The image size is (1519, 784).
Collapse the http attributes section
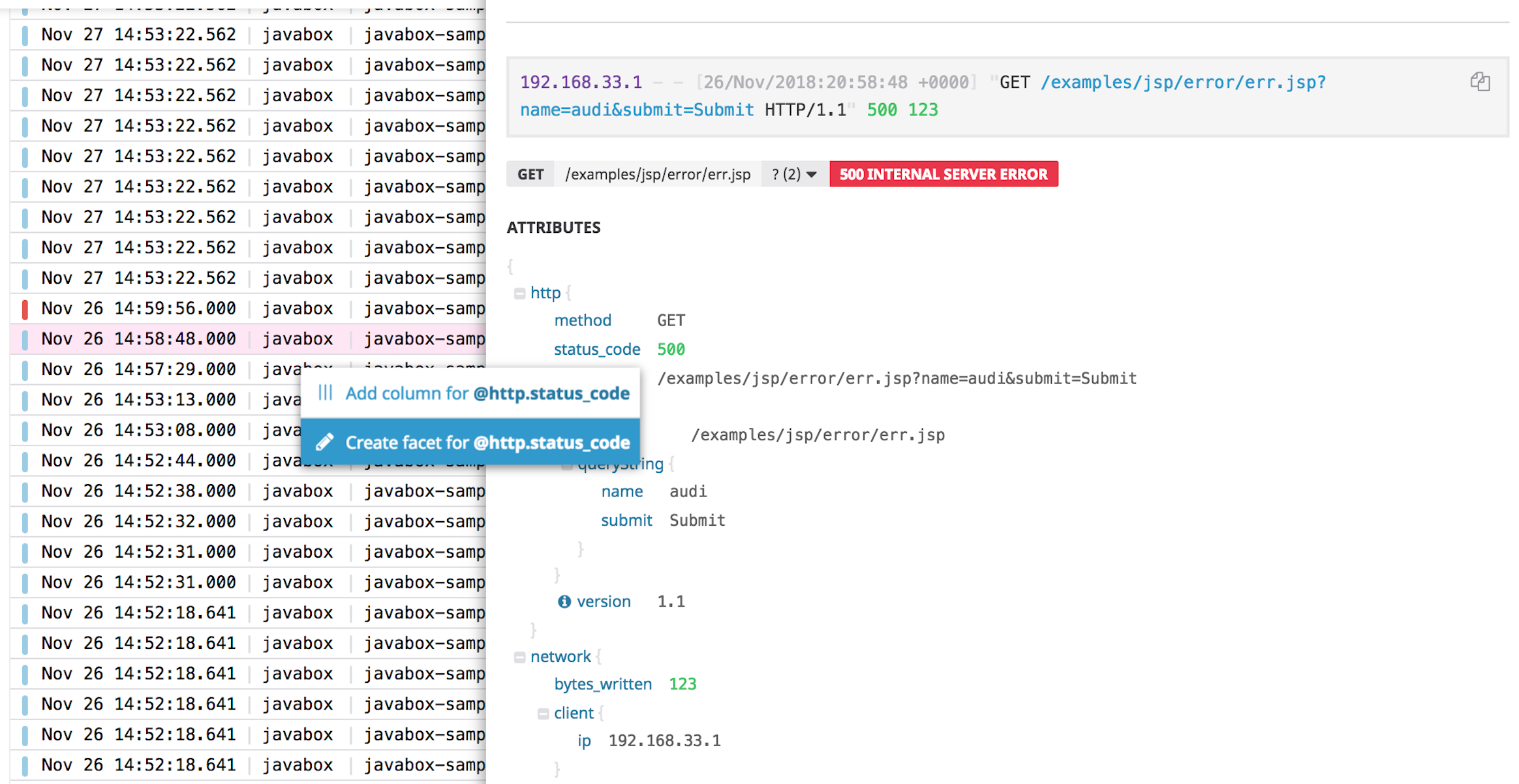(x=519, y=293)
